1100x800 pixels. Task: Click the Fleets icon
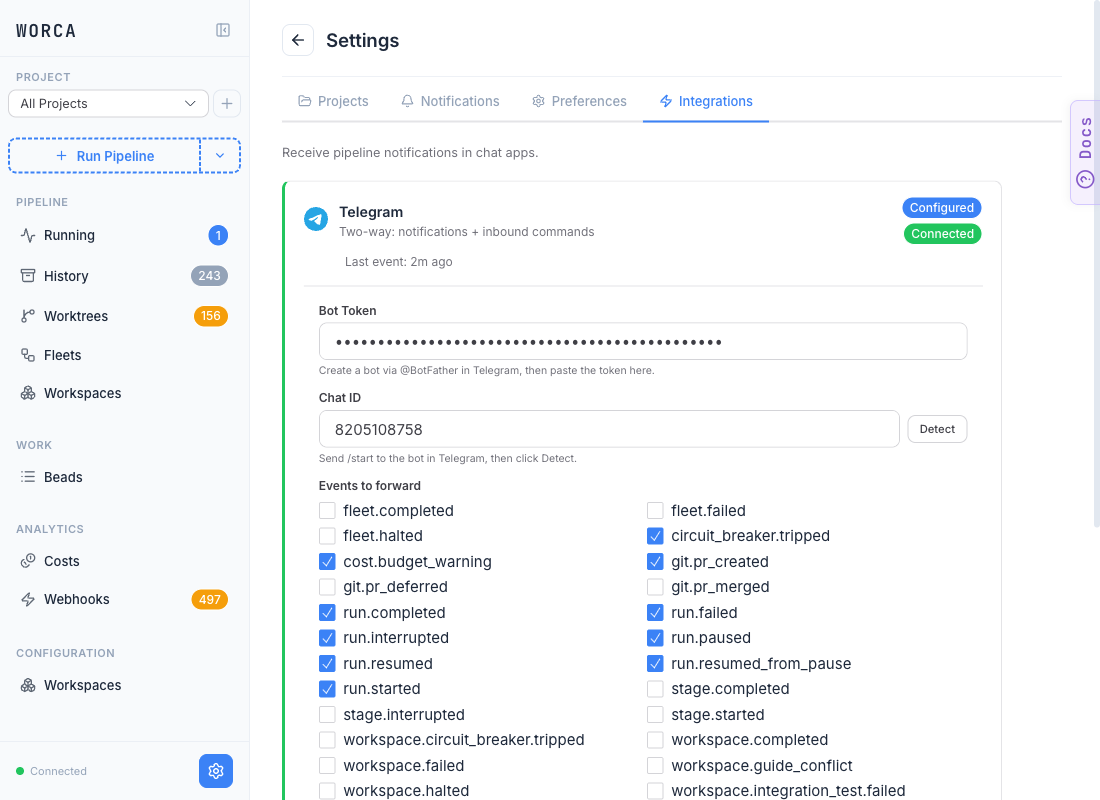(28, 355)
